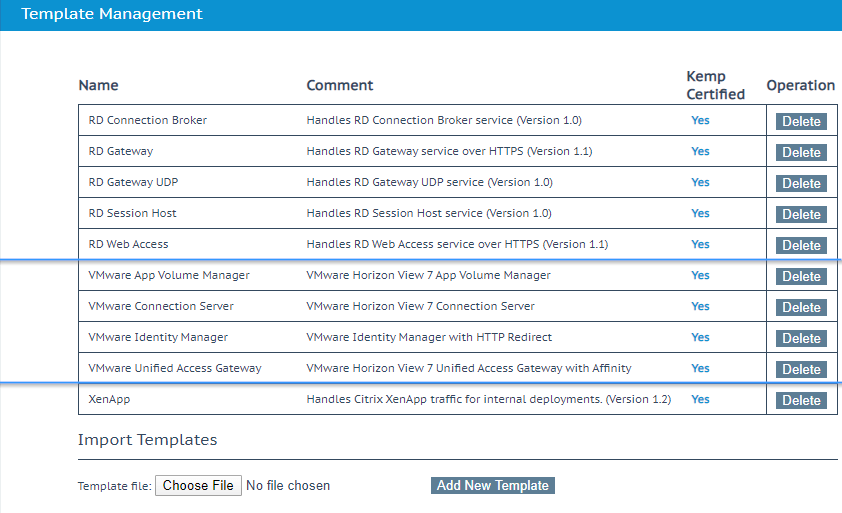Select the VMware Identity Manager row name
842x513 pixels.
pyautogui.click(x=158, y=337)
